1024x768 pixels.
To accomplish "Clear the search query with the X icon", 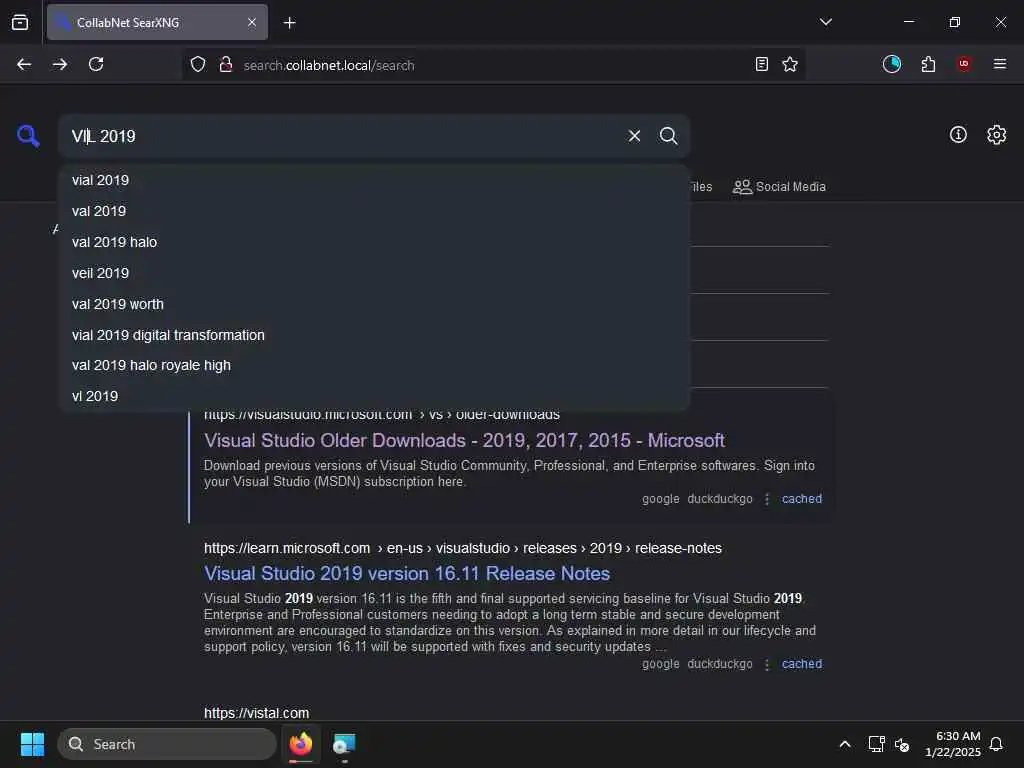I will 634,136.
